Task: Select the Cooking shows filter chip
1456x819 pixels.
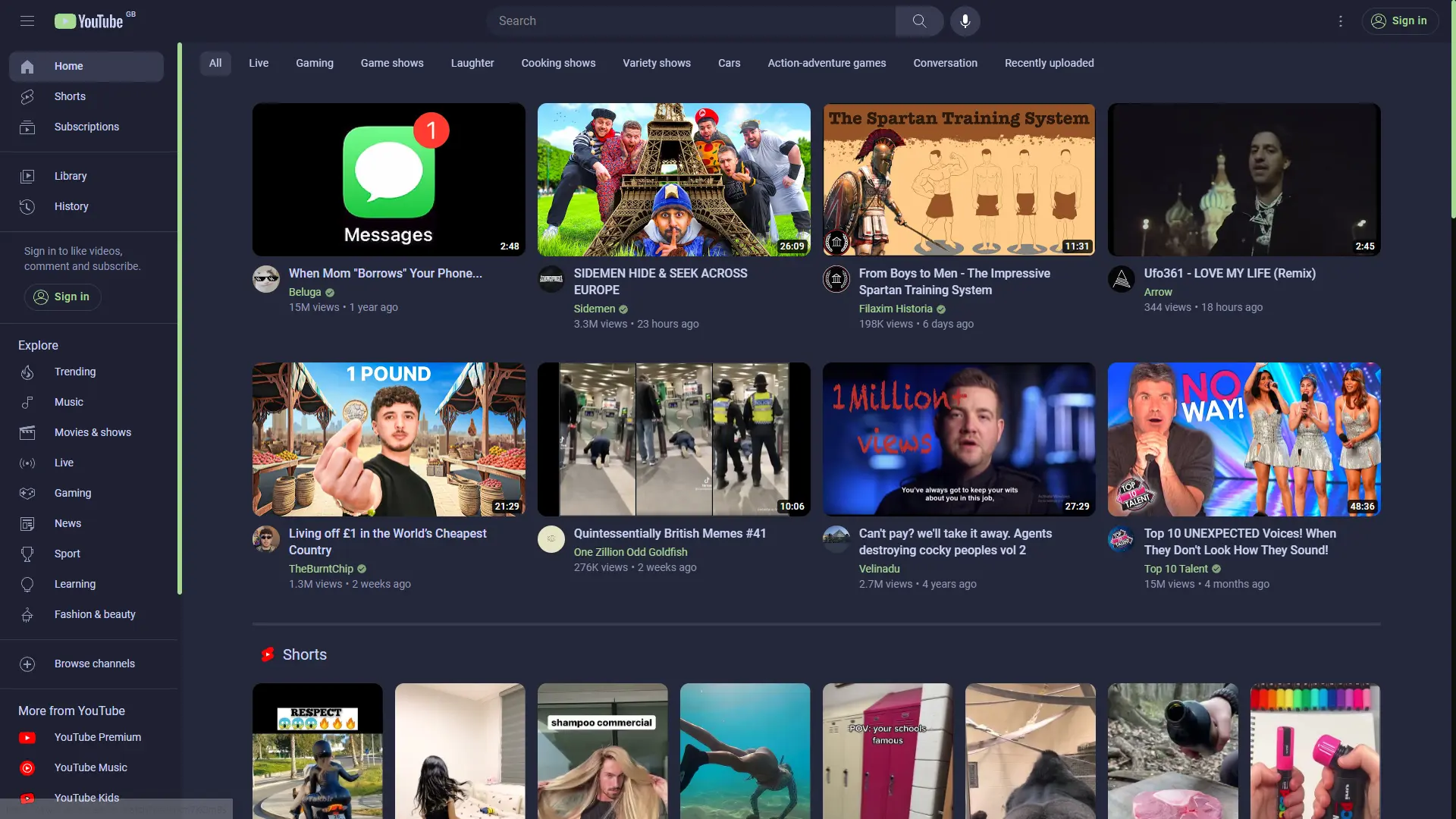Action: (x=558, y=63)
